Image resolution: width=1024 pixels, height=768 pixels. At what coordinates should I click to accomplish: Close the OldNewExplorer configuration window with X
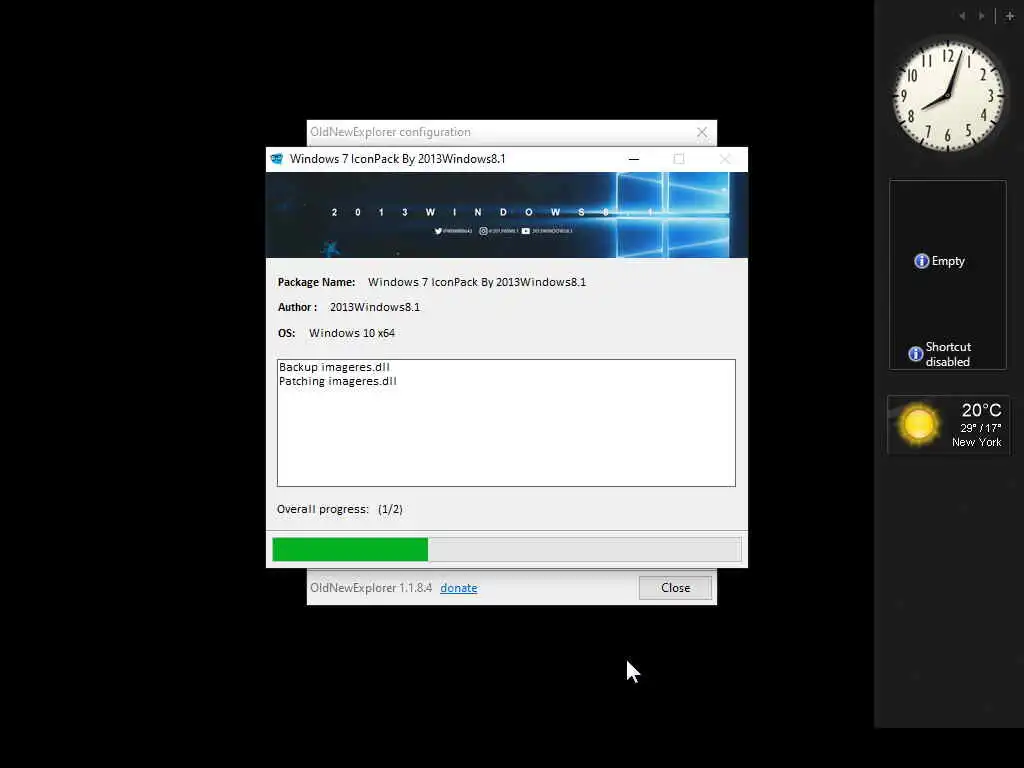(x=702, y=133)
